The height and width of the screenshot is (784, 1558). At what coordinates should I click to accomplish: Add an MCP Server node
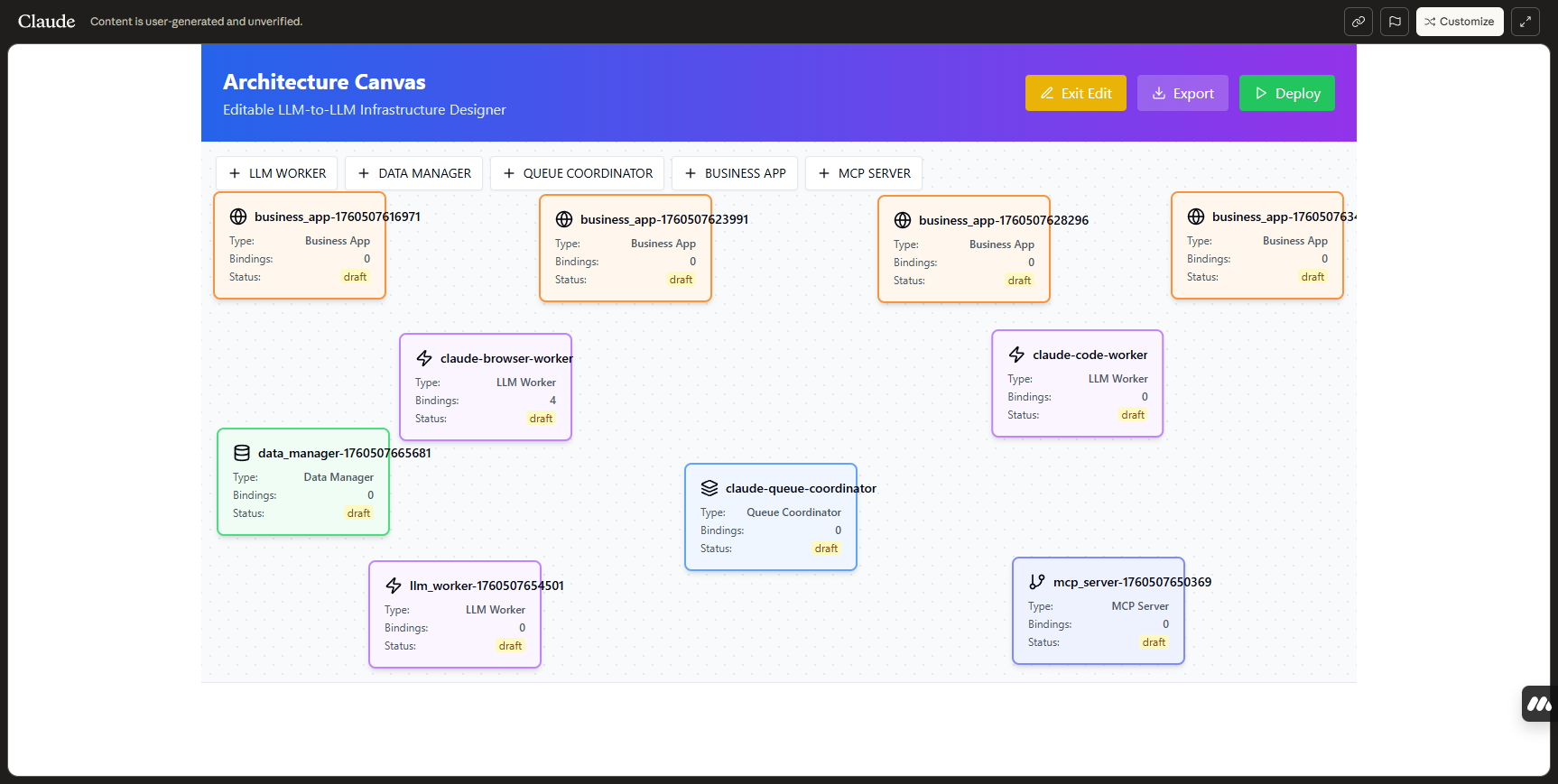click(864, 173)
